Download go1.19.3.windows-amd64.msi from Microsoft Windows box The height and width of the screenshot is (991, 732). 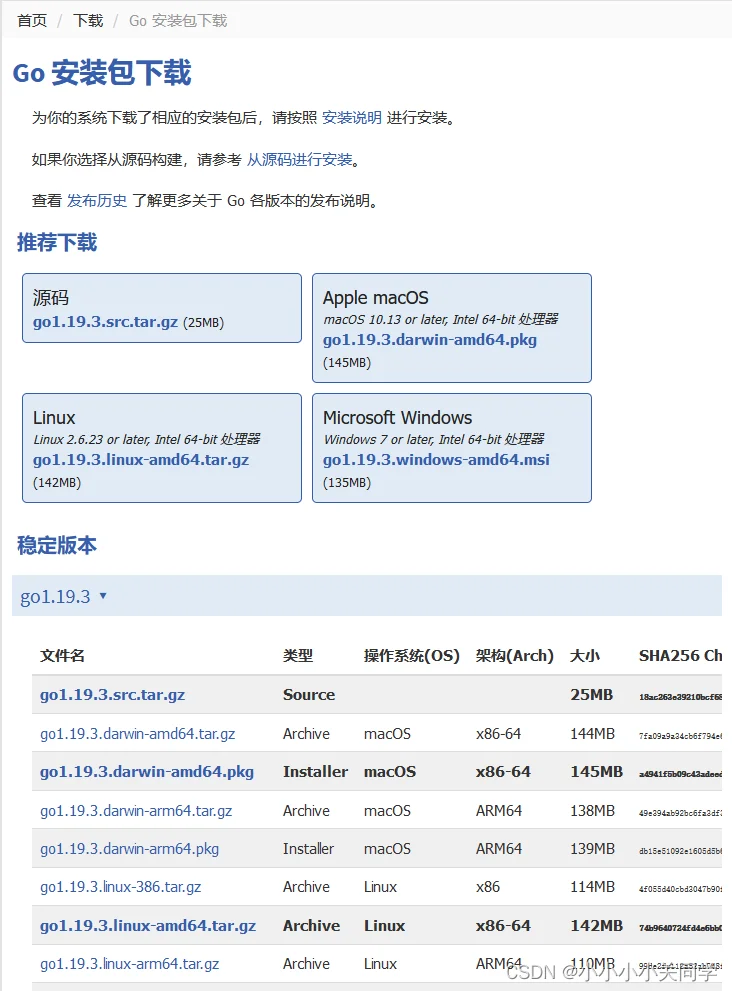pyautogui.click(x=436, y=459)
